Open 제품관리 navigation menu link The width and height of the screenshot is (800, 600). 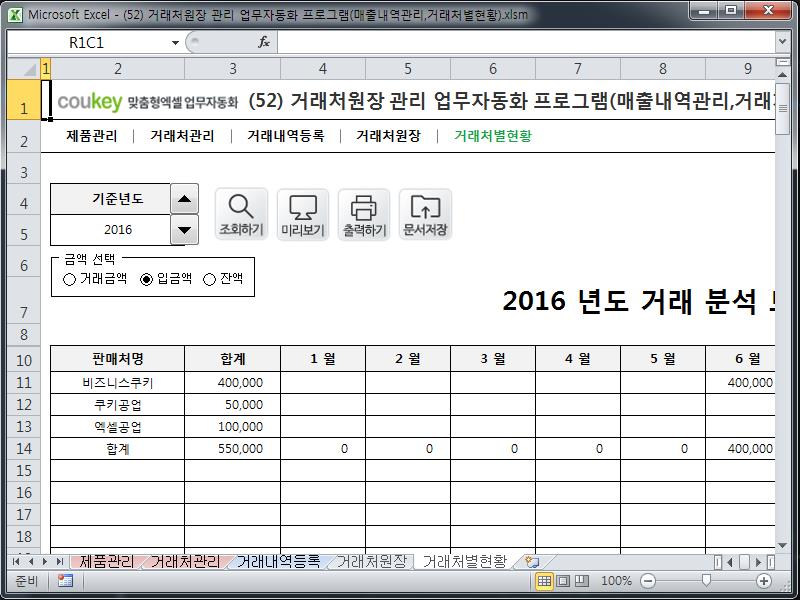(x=92, y=136)
